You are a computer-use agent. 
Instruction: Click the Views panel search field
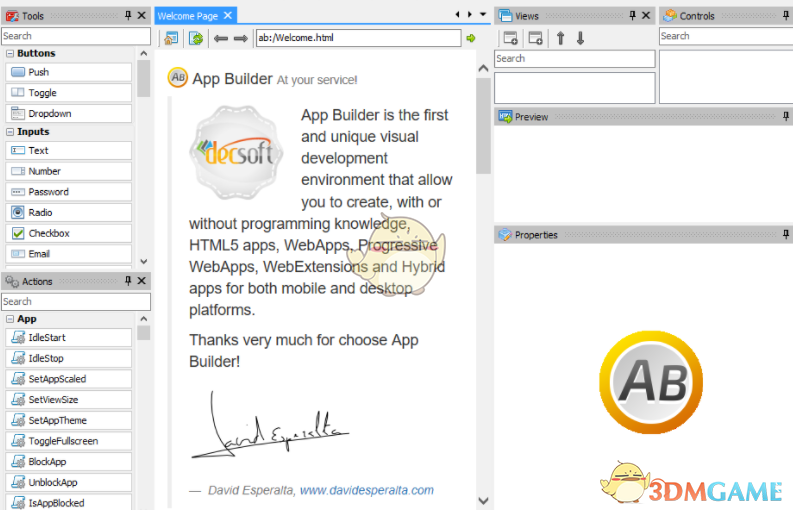(575, 59)
